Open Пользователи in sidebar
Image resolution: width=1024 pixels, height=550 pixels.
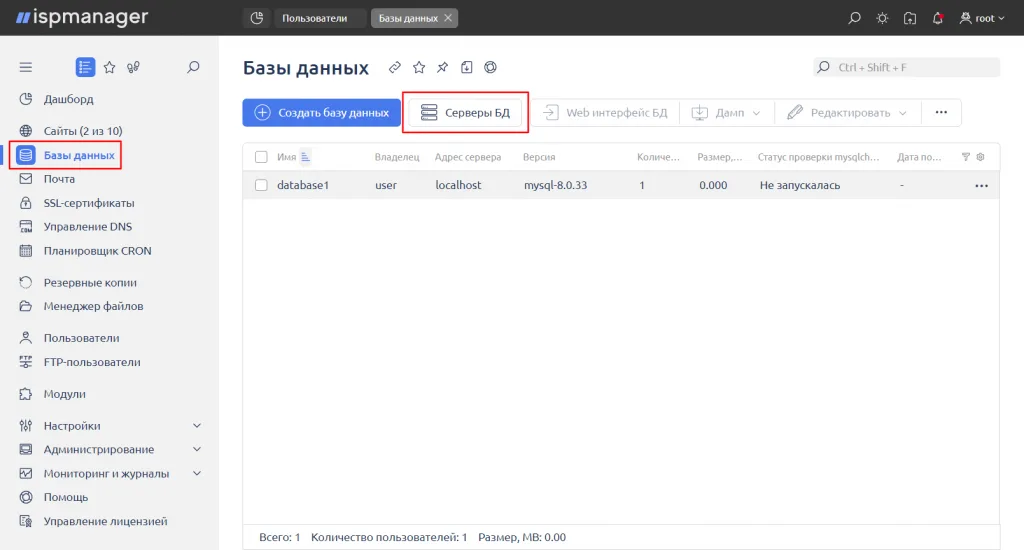pos(82,338)
